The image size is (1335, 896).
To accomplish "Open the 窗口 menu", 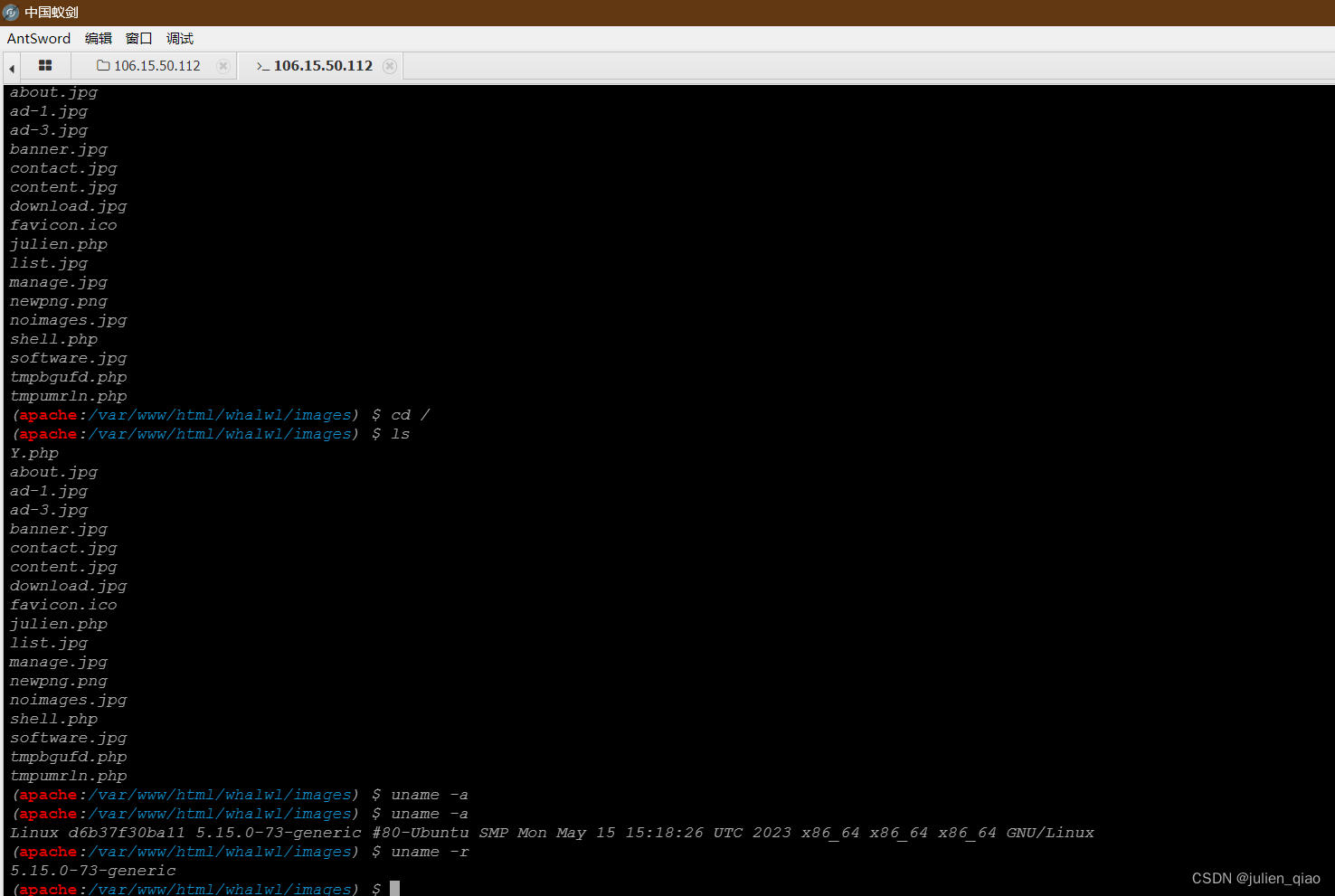I will 139,39.
